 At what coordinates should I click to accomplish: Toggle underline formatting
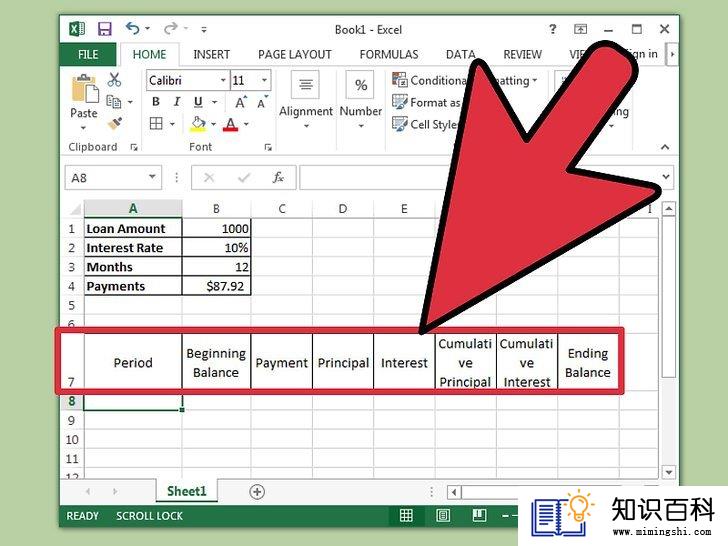click(198, 102)
